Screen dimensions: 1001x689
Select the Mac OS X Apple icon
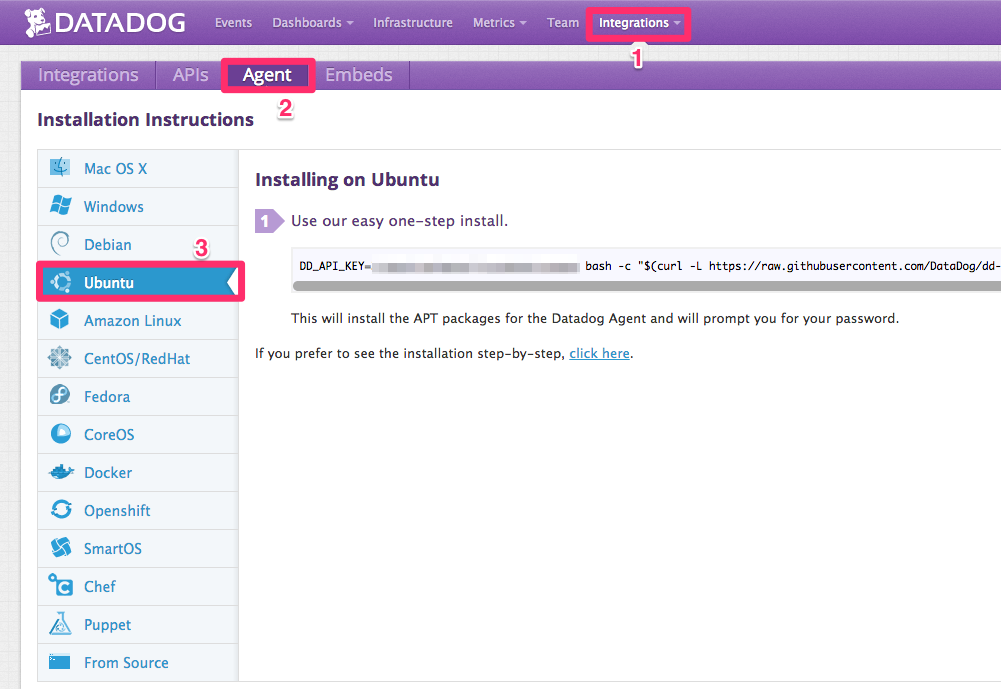(x=60, y=168)
